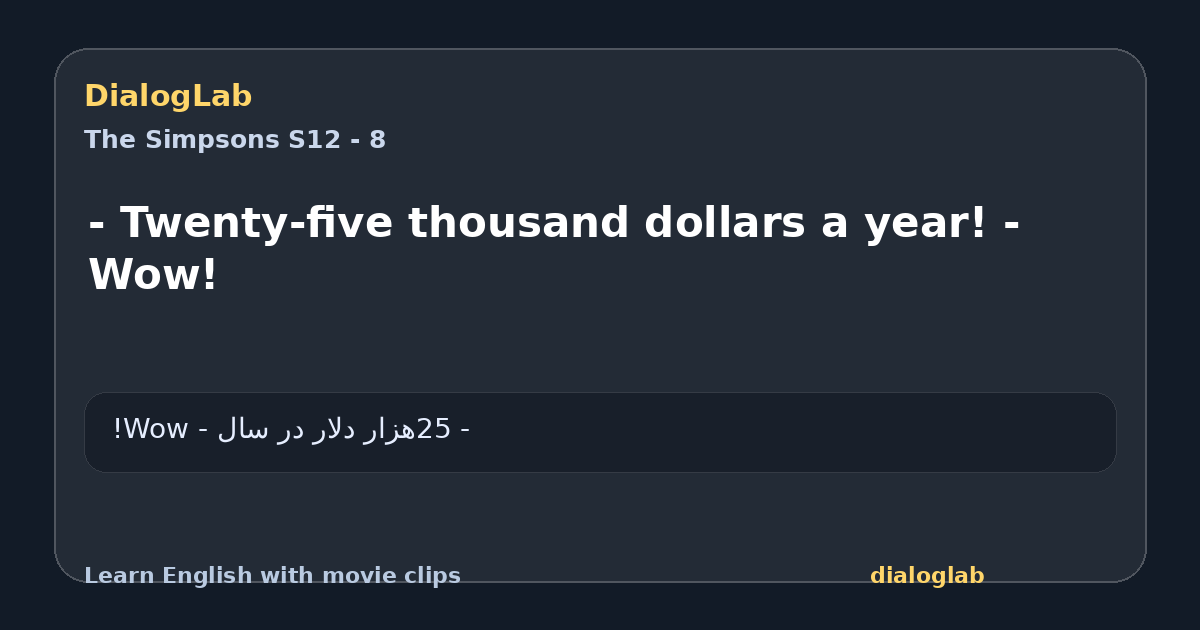The width and height of the screenshot is (1200, 630).
Task: Click the Persian translation box
Action: 600,432
